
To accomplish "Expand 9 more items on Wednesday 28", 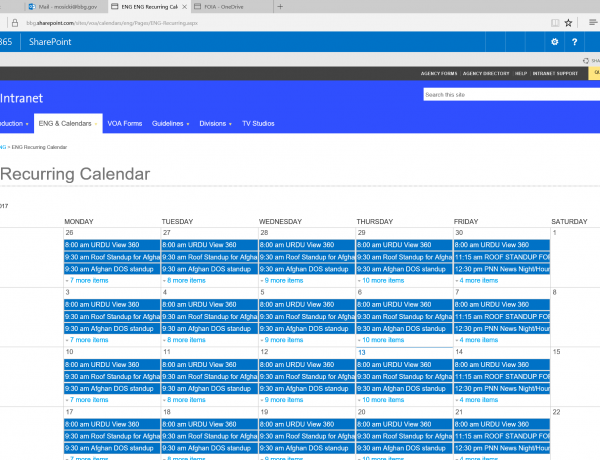I will coord(284,281).
